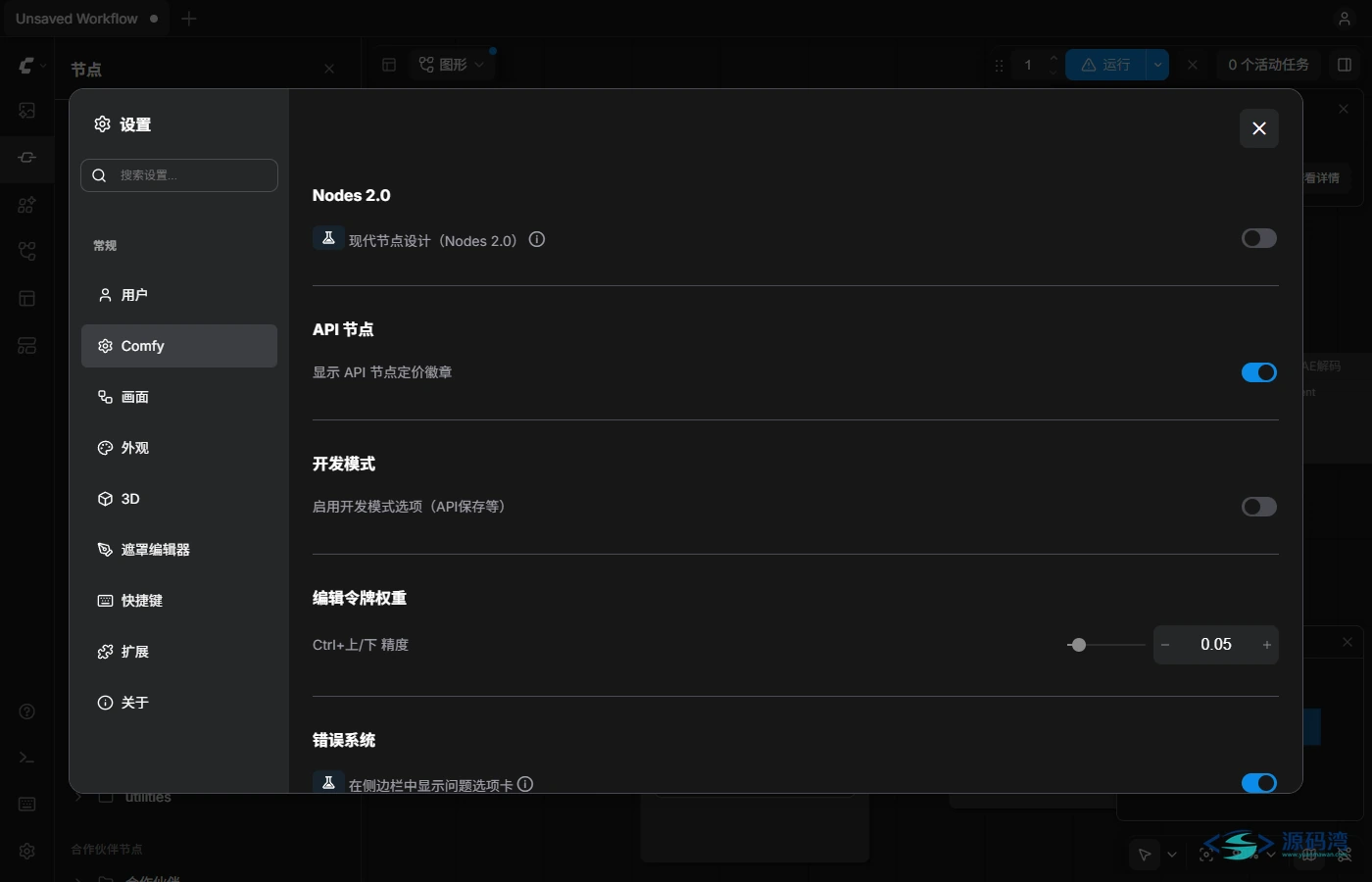Select the 遮罩编辑器 settings category

(x=179, y=550)
